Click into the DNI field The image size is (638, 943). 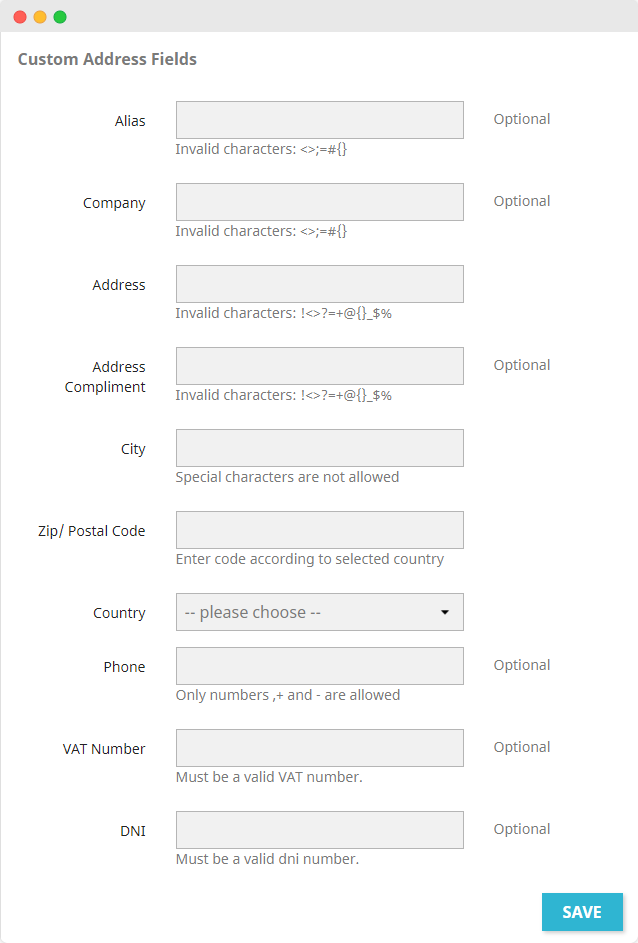pos(319,830)
